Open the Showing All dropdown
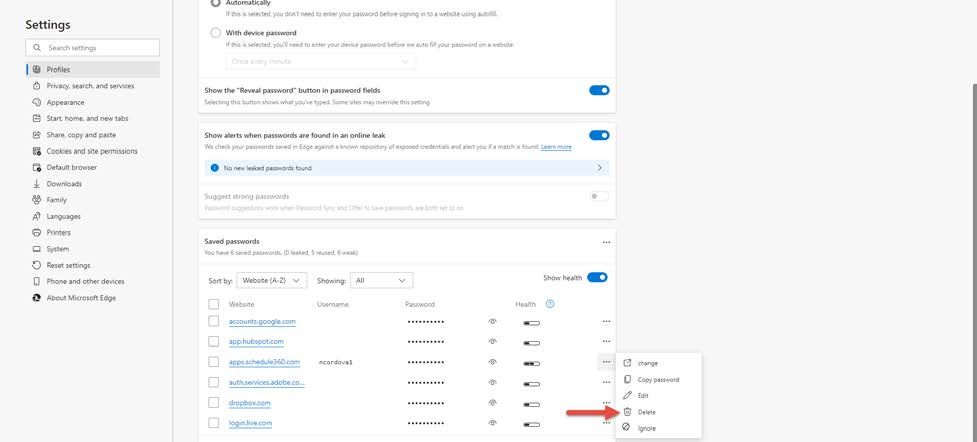Viewport: 977px width, 442px height. tap(381, 281)
